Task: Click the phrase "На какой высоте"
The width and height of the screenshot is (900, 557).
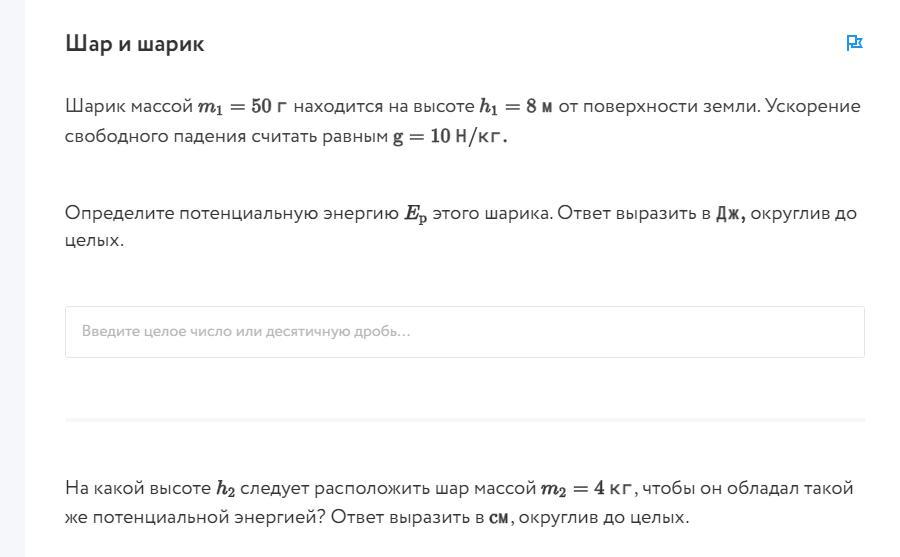Action: 138,488
